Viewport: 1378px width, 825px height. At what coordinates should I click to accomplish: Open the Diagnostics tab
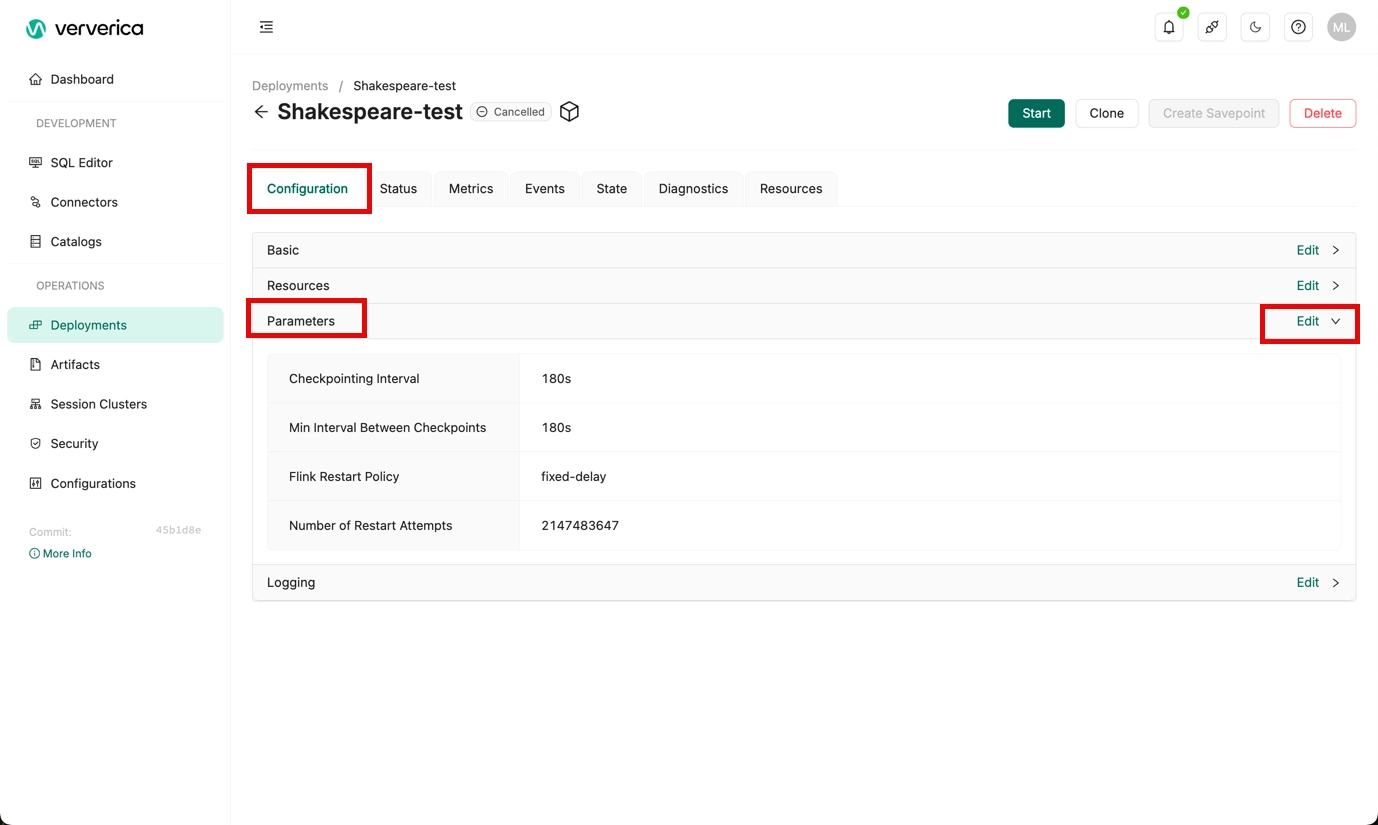click(x=693, y=189)
